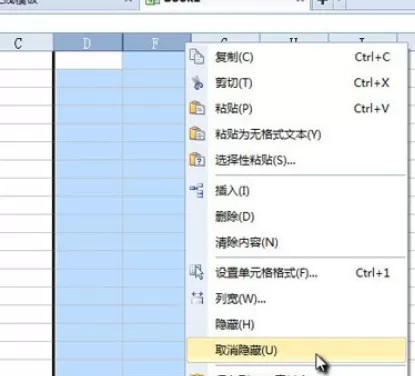Click the active white cell in column D

[x=88, y=60]
